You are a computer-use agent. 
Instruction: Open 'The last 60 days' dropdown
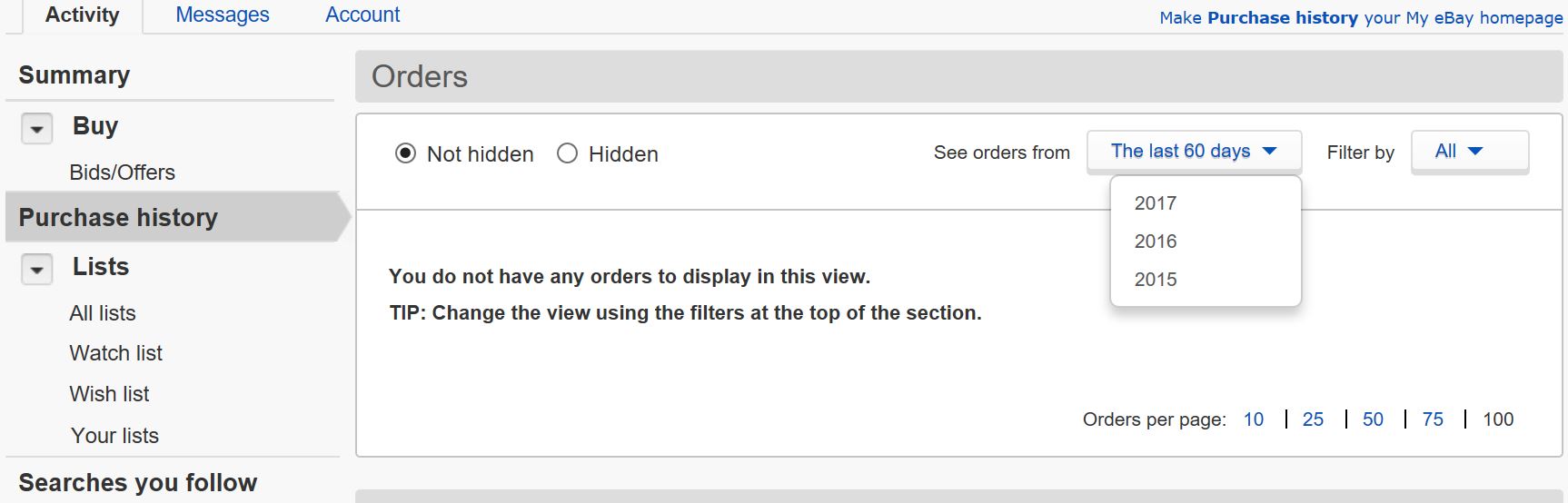point(1193,152)
